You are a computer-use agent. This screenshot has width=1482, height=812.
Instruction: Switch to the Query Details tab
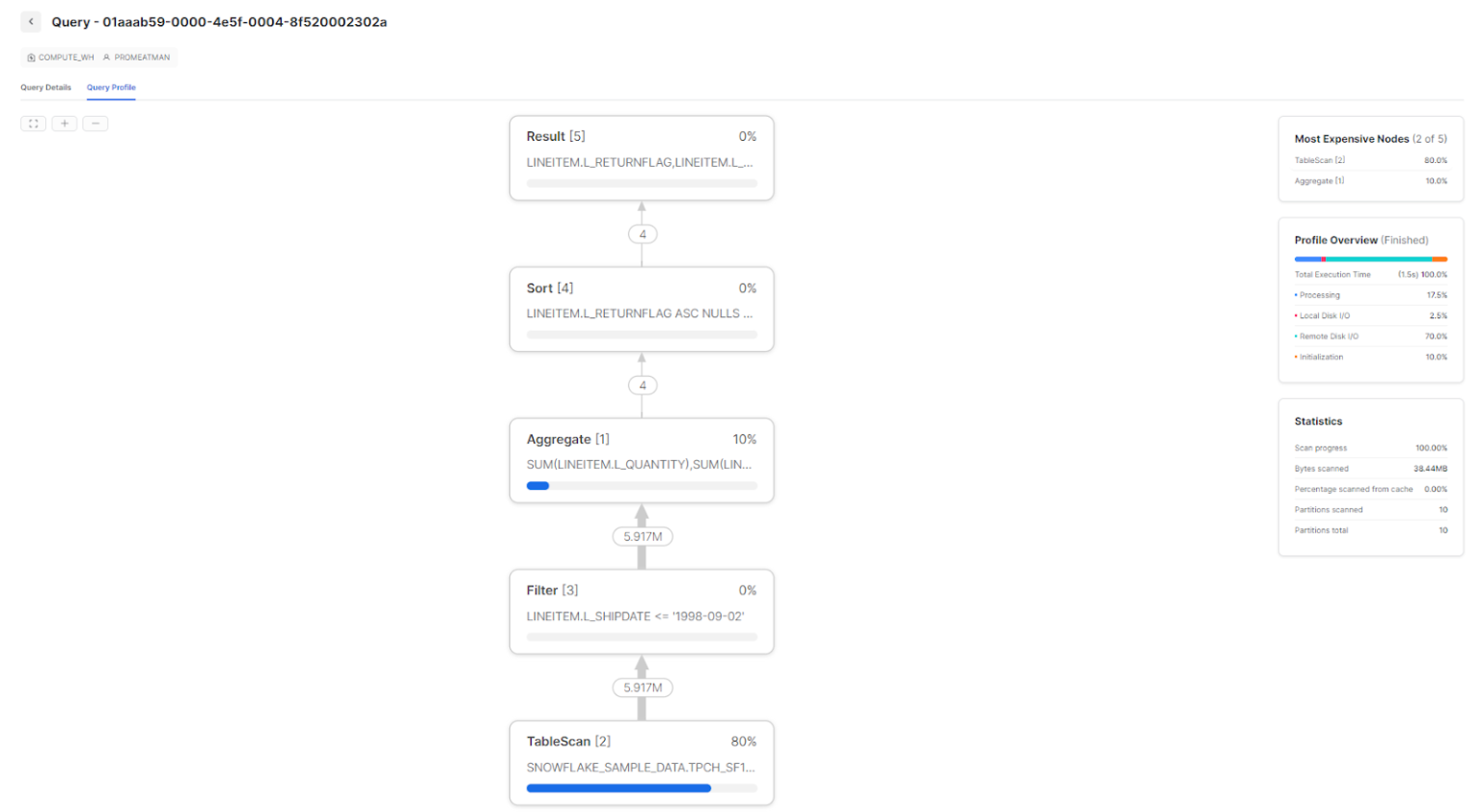tap(45, 87)
